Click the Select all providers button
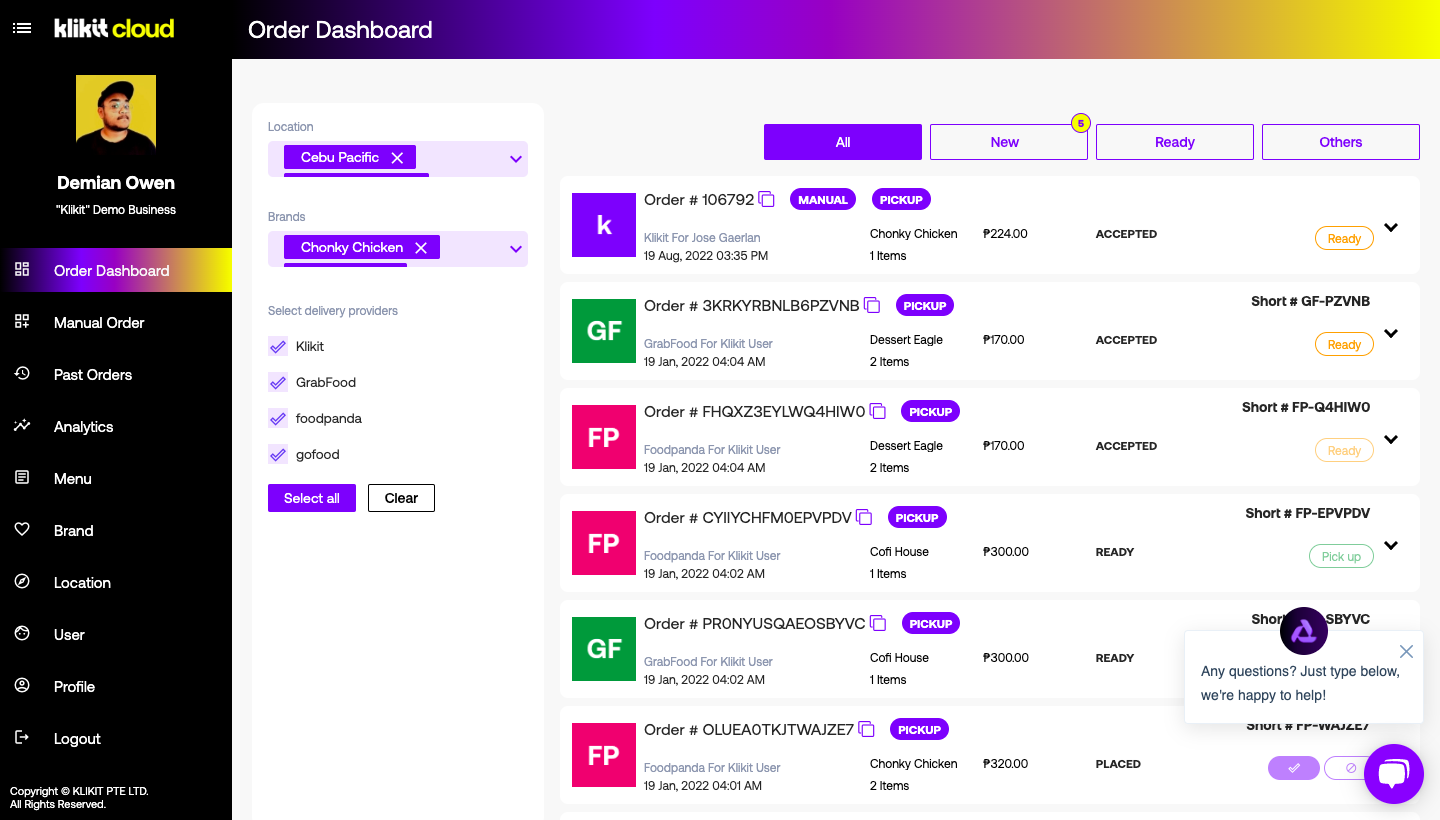This screenshot has width=1440, height=820. pos(312,498)
